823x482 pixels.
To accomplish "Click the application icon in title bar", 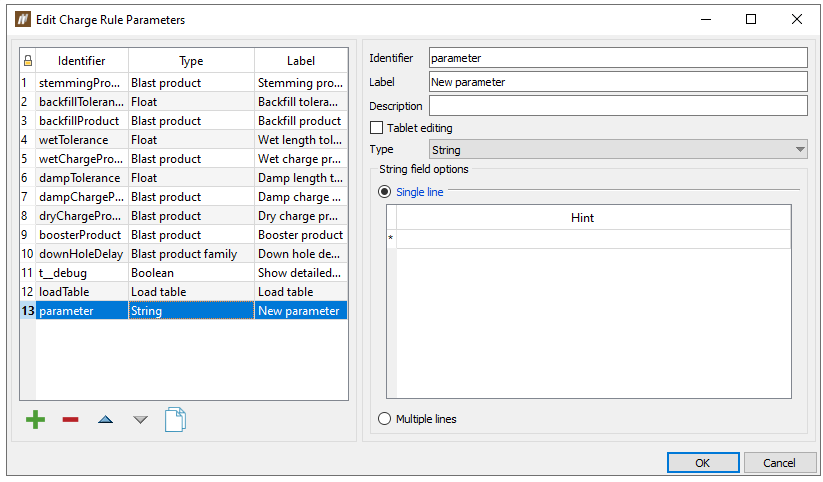I will point(22,19).
